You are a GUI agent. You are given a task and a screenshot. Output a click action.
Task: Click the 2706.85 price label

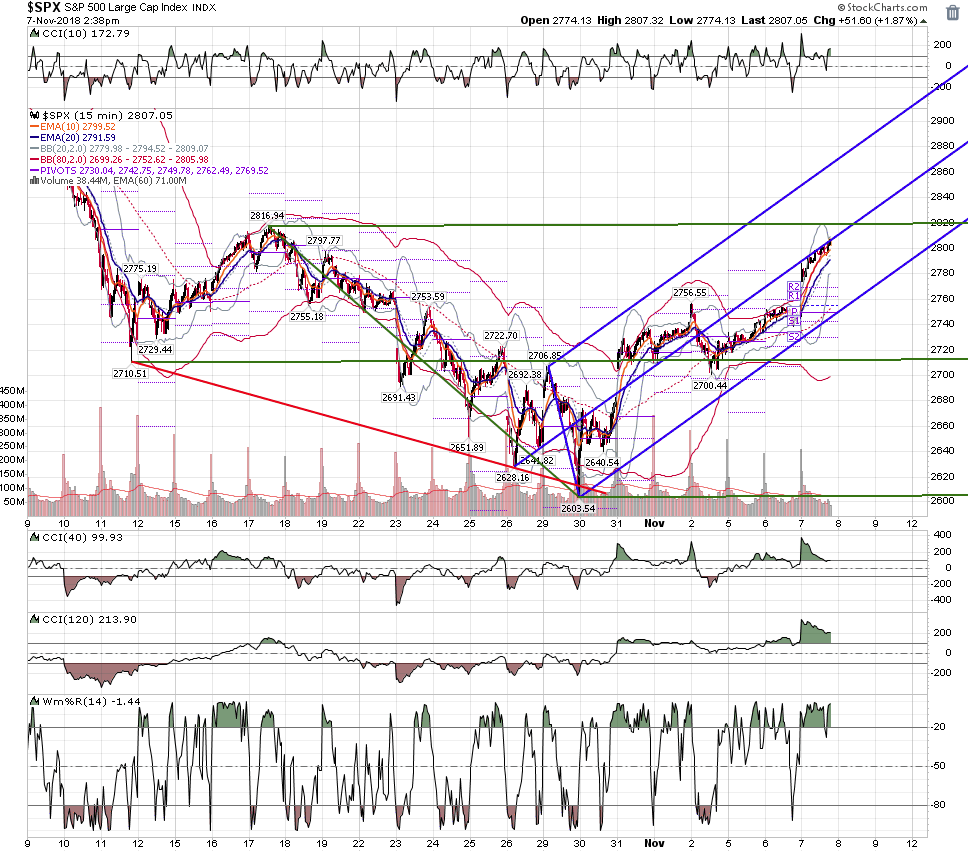544,356
